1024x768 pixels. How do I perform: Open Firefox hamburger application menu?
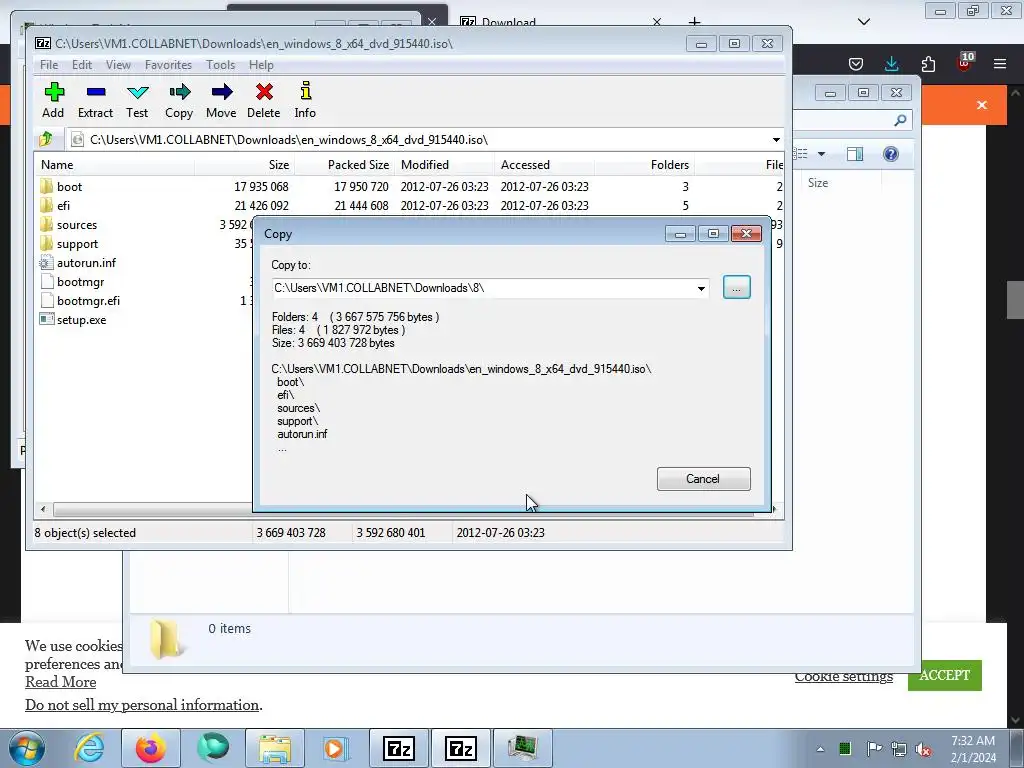tap(1000, 63)
